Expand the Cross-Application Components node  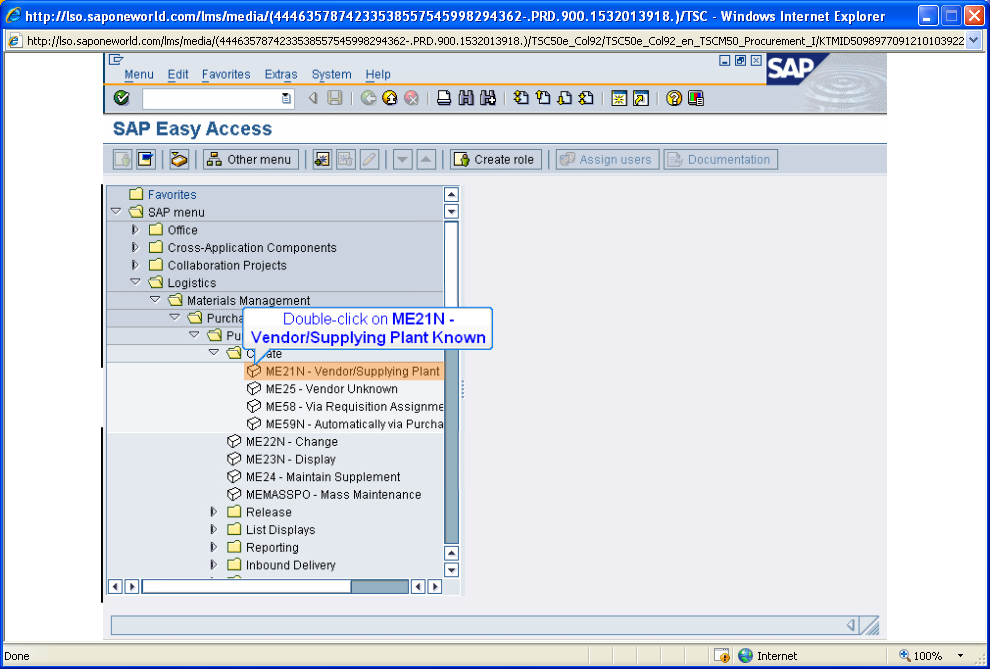134,247
